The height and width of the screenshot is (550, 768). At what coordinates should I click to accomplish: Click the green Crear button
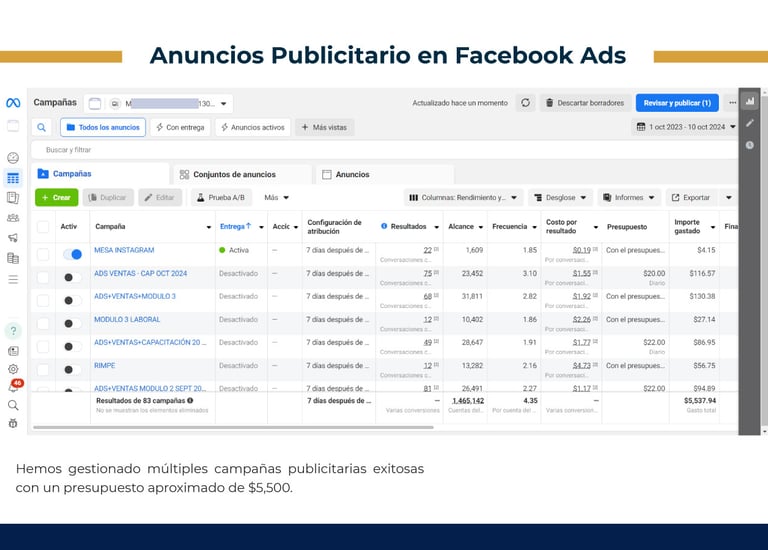pyautogui.click(x=57, y=197)
